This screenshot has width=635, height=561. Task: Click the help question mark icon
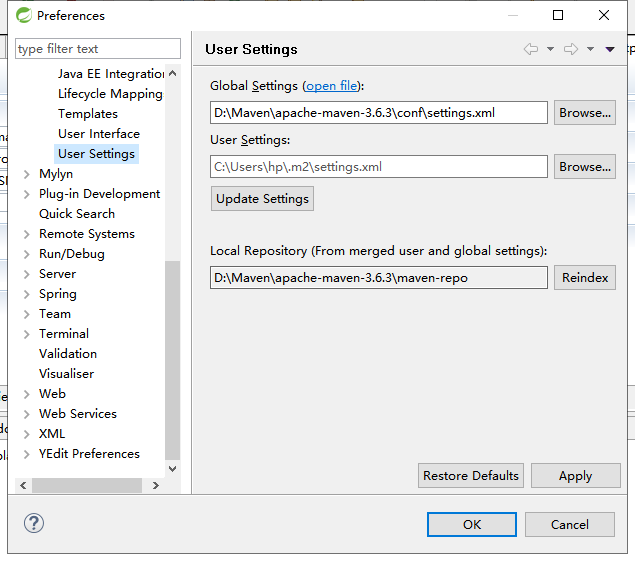coord(34,523)
